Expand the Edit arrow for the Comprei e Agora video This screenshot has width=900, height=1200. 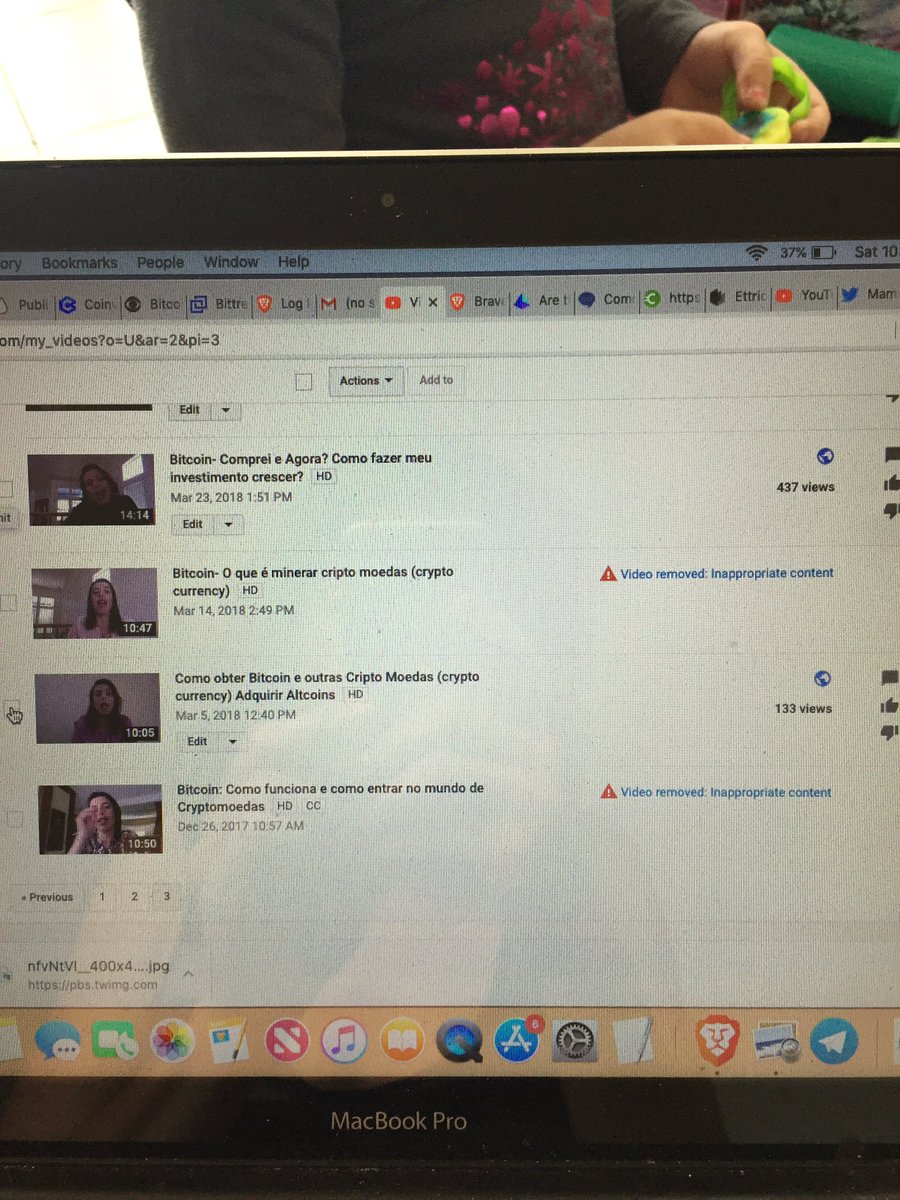(x=229, y=524)
